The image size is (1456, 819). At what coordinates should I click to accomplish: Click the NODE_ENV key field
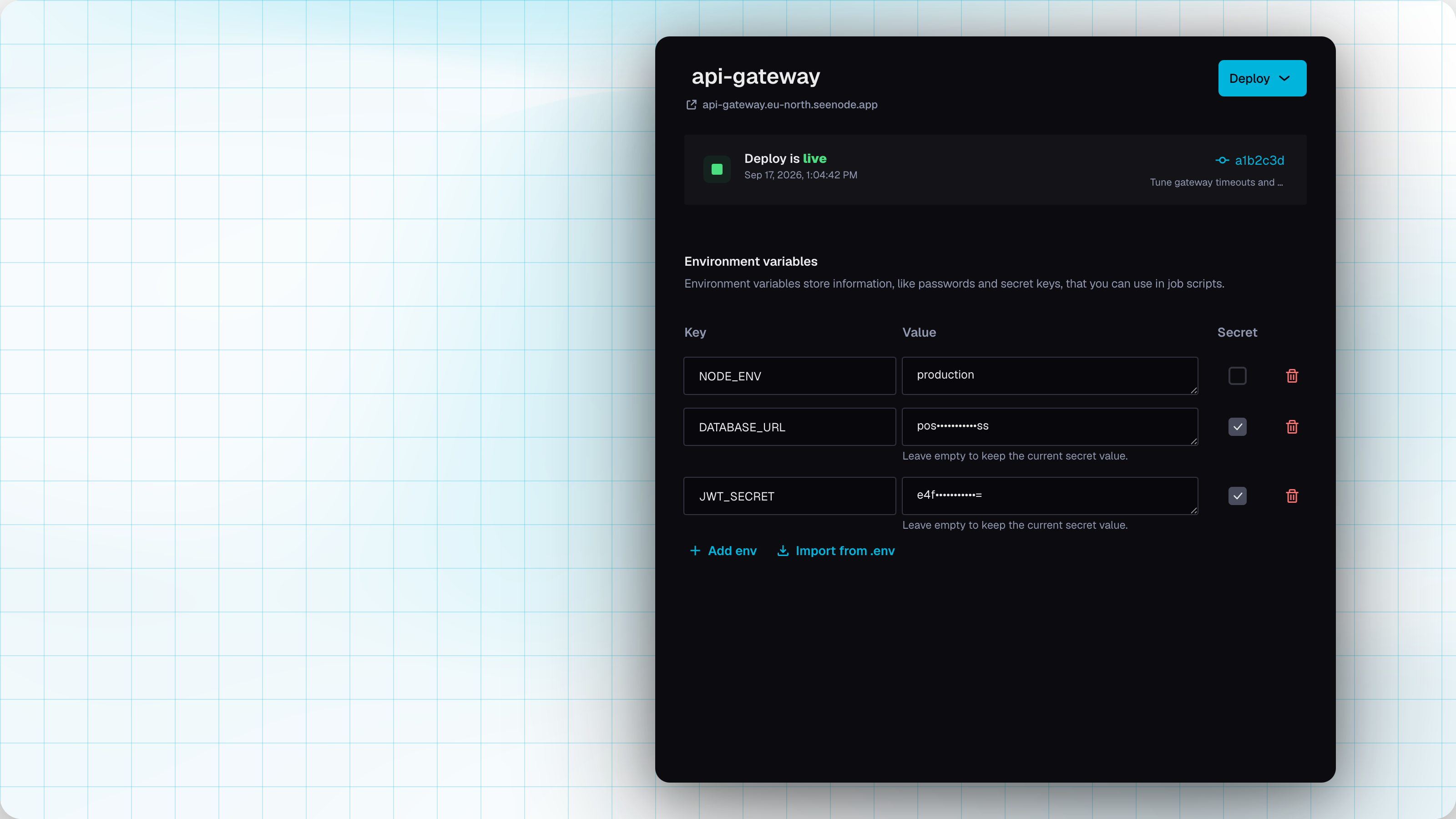pyautogui.click(x=789, y=376)
